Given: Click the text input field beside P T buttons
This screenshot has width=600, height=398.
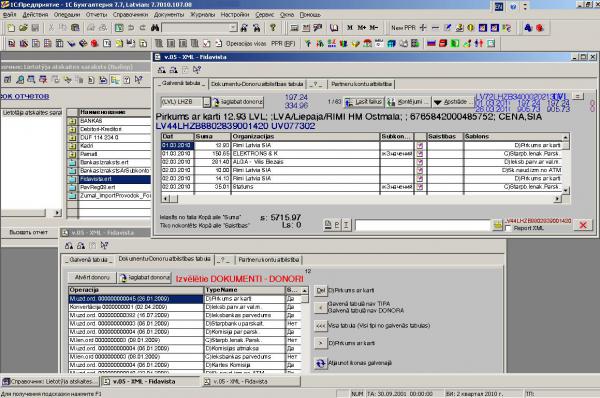Looking at the screenshot, I should [x=422, y=225].
